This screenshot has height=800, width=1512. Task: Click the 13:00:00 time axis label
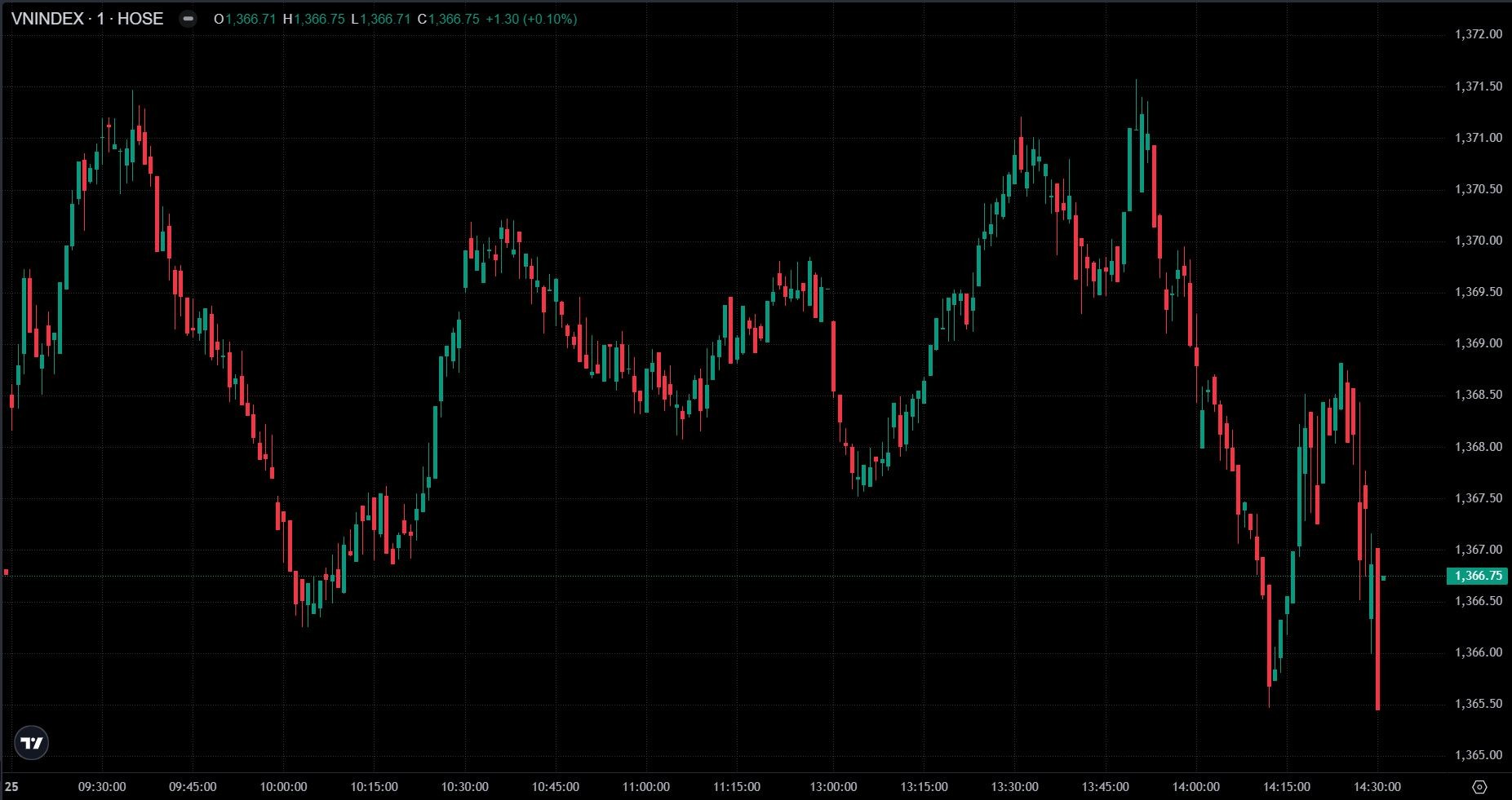pos(833,787)
